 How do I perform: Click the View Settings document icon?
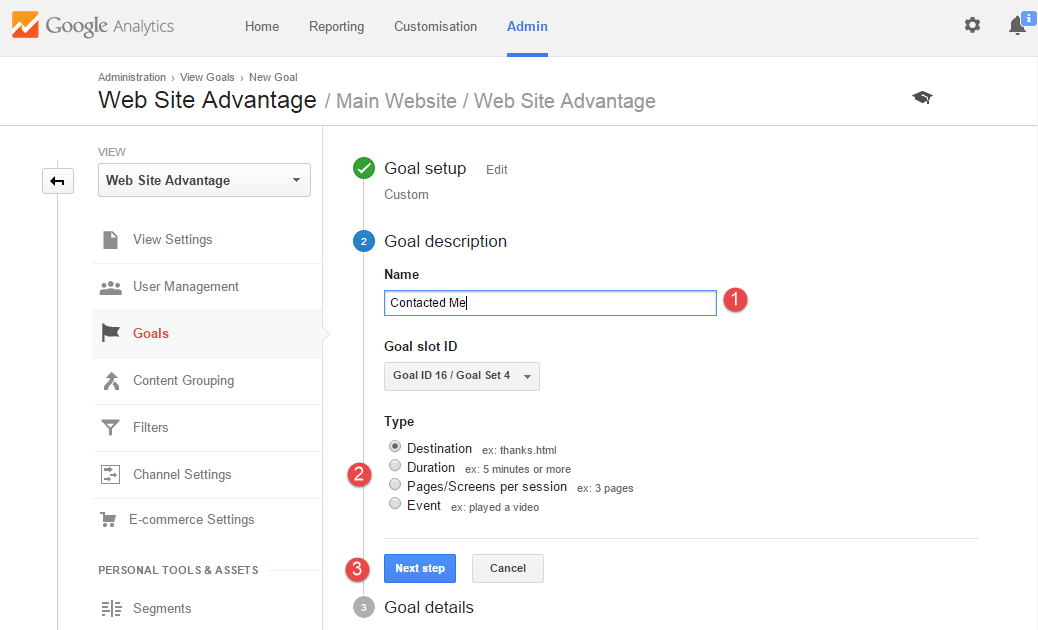click(x=111, y=240)
